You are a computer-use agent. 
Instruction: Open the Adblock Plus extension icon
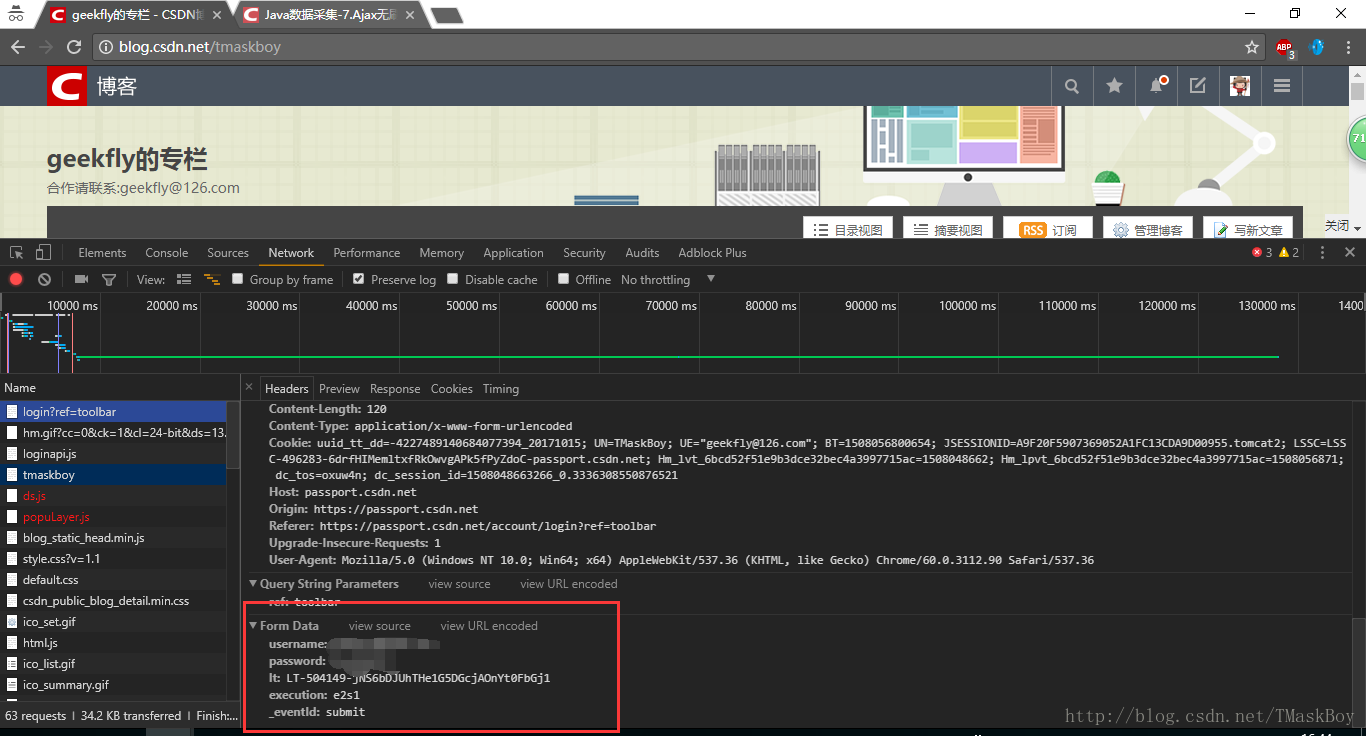(1285, 47)
